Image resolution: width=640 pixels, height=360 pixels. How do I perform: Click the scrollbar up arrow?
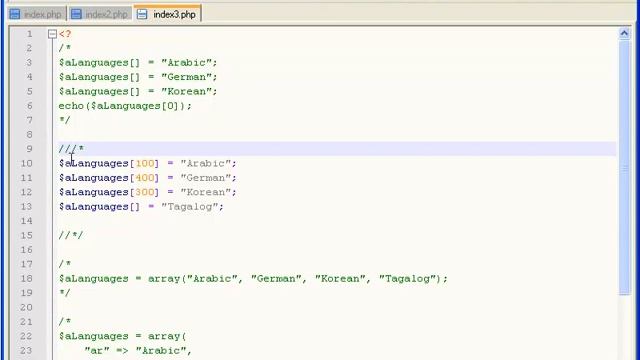(624, 33)
